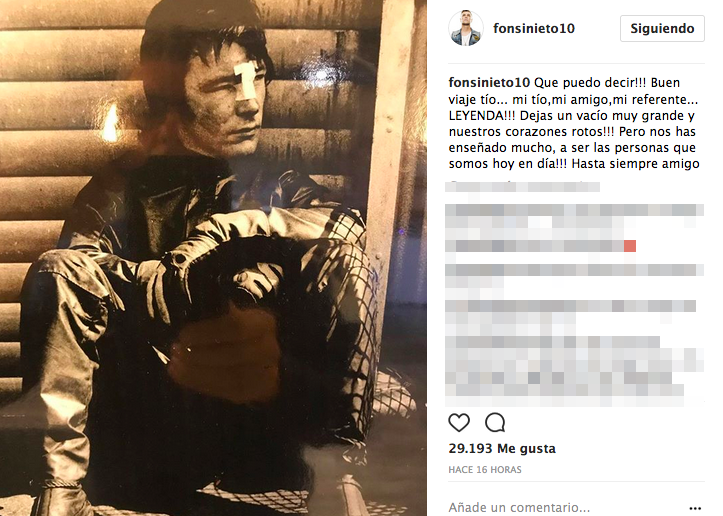Open fonsinieto10 profile from header username

[533, 29]
